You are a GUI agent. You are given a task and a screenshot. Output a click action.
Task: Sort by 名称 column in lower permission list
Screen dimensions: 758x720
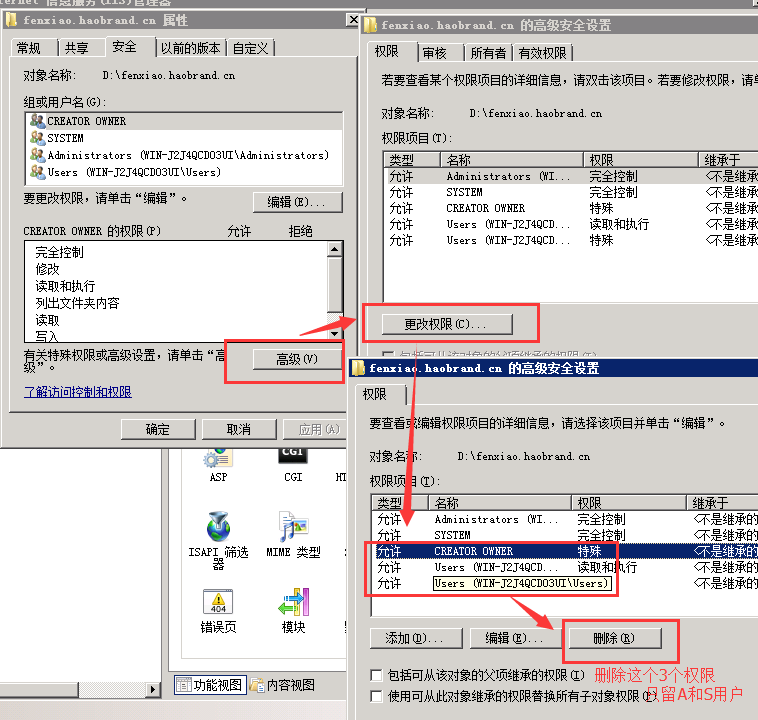500,503
